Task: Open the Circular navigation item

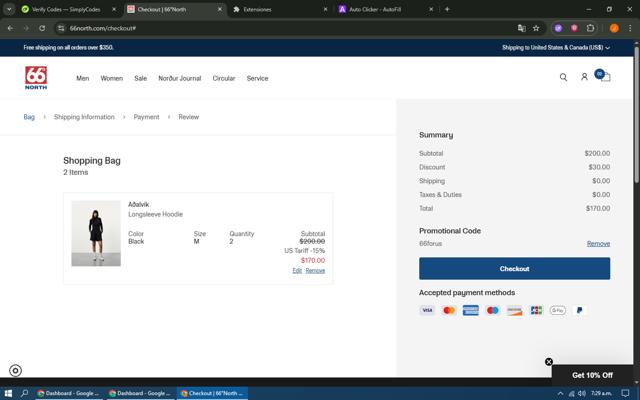Action: 224,78
